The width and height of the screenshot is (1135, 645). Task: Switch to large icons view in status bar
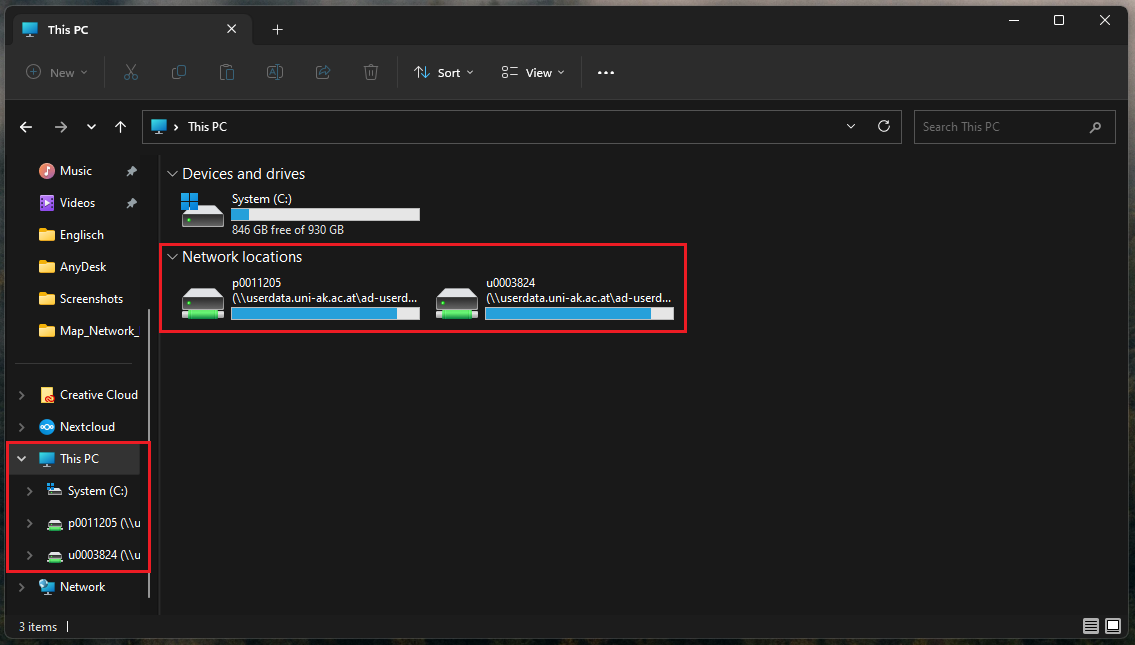1113,626
